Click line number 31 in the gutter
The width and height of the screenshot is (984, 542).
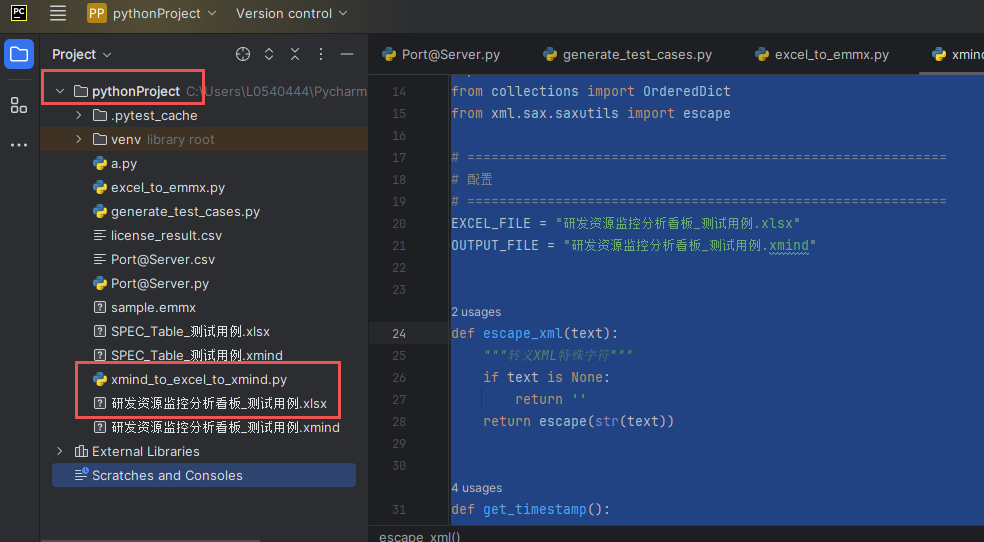pos(399,510)
